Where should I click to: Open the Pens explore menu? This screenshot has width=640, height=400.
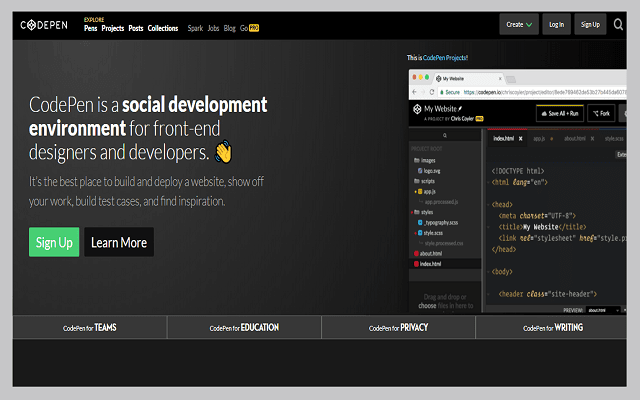tap(98, 29)
